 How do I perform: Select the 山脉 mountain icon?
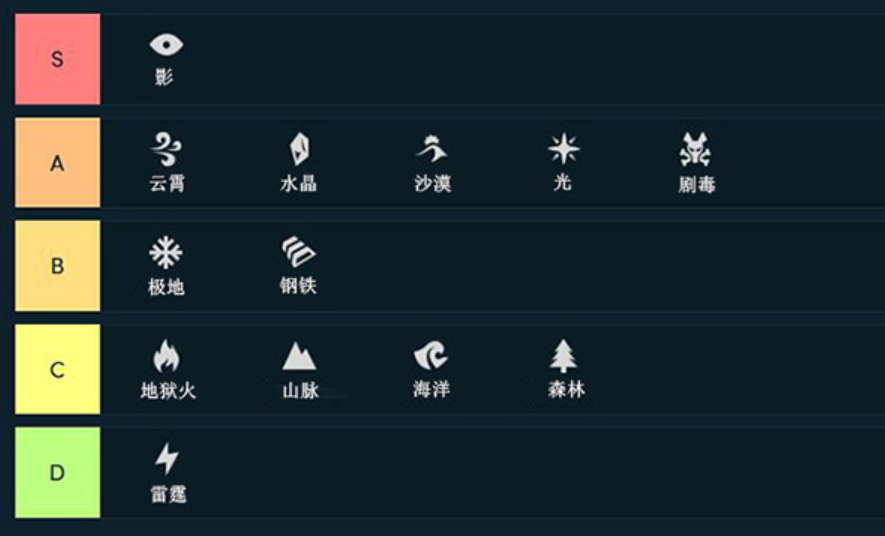click(299, 356)
